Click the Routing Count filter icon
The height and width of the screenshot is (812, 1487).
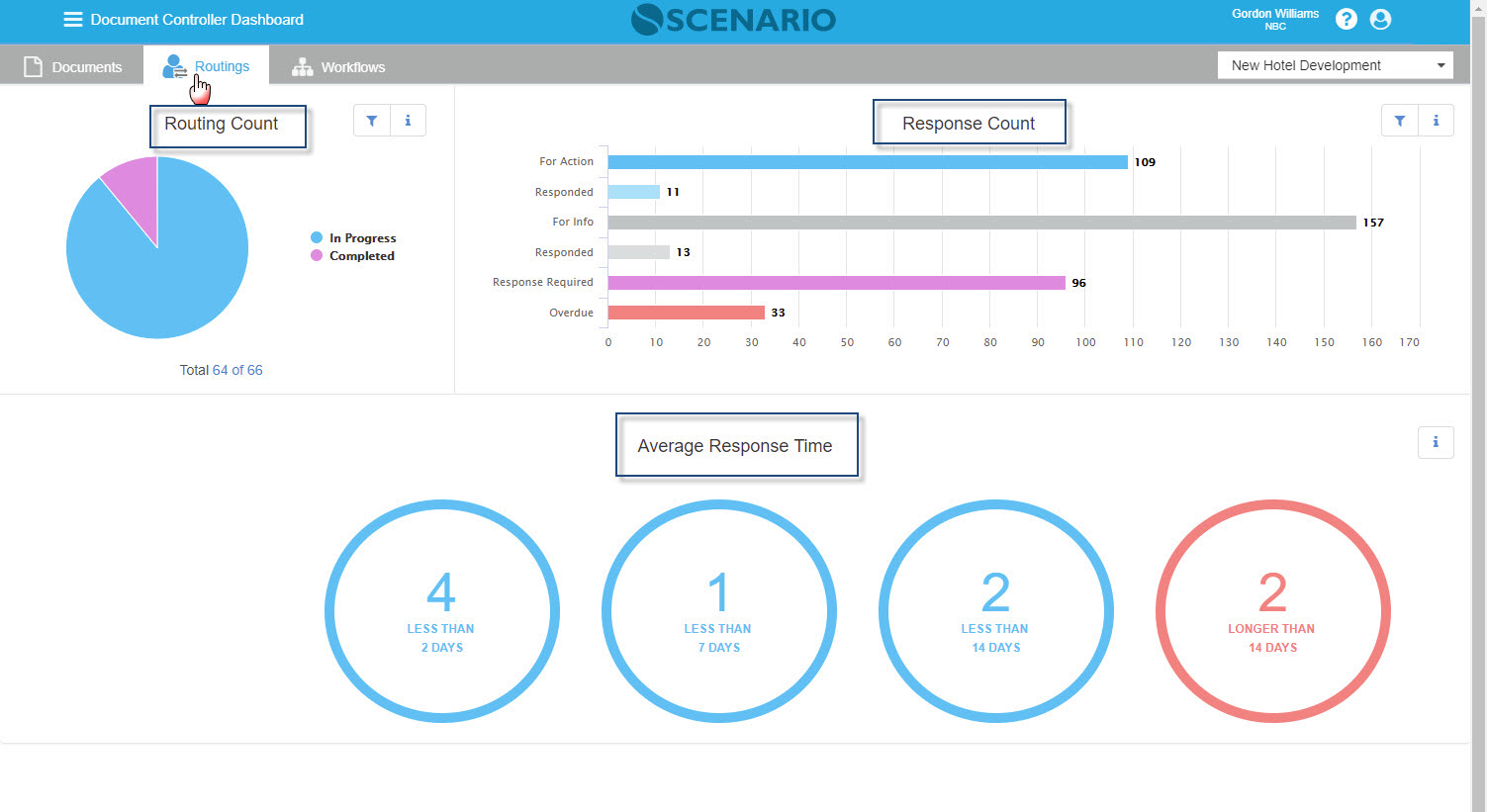[372, 121]
